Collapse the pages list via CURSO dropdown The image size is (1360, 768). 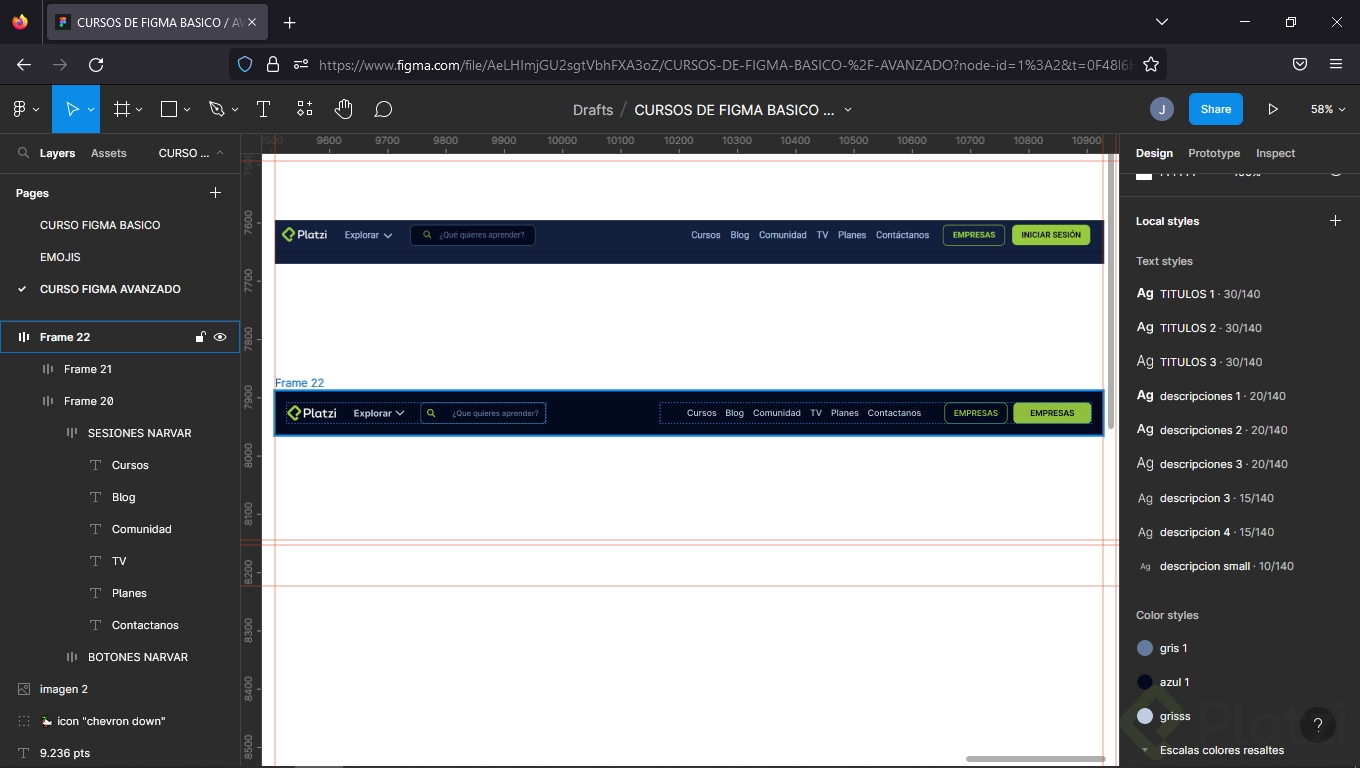(191, 153)
